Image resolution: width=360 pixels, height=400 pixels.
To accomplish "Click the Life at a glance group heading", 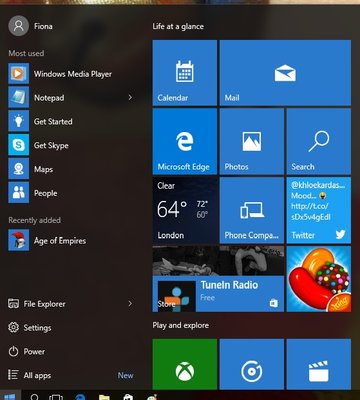I will pyautogui.click(x=178, y=27).
